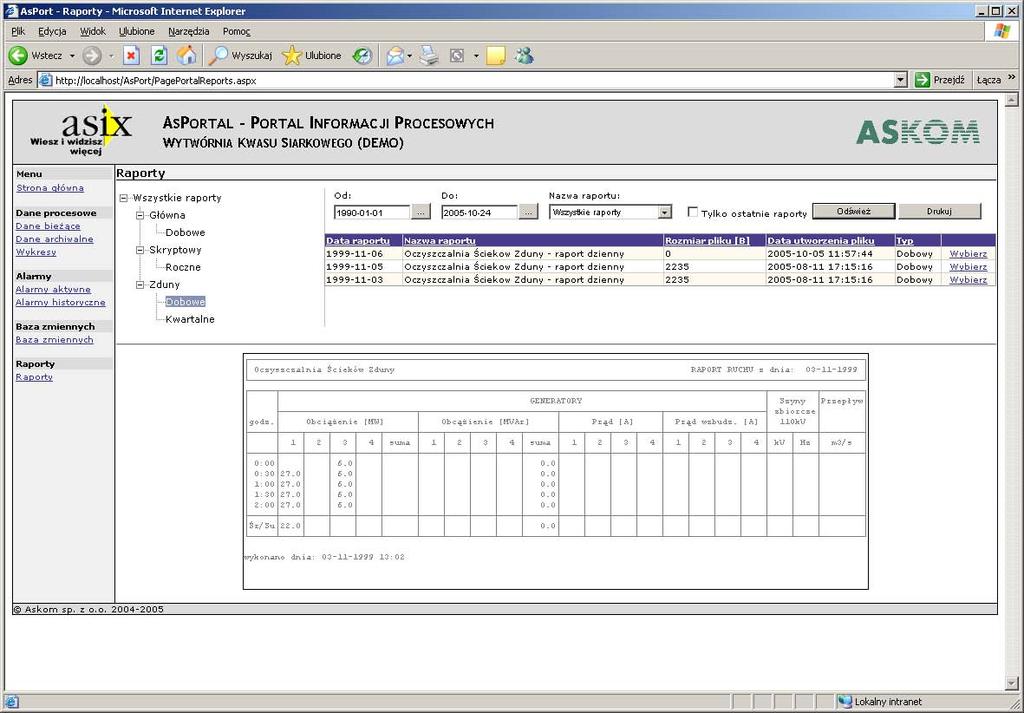Open Wykresy link
The image size is (1024, 713).
point(36,252)
